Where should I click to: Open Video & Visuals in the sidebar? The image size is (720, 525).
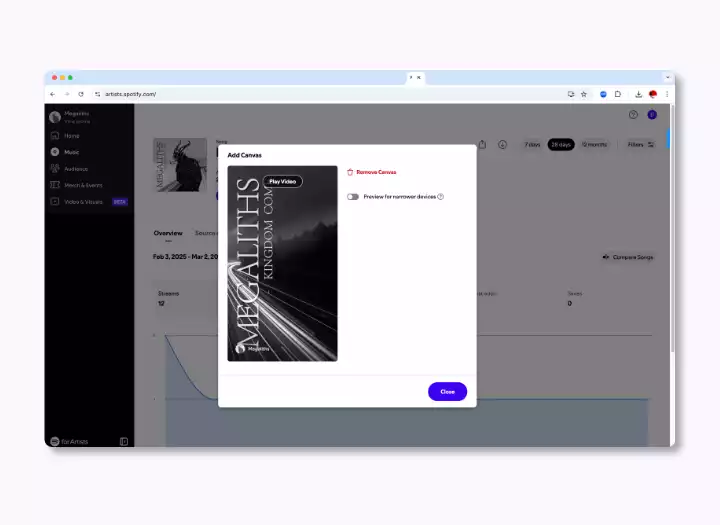pos(83,202)
